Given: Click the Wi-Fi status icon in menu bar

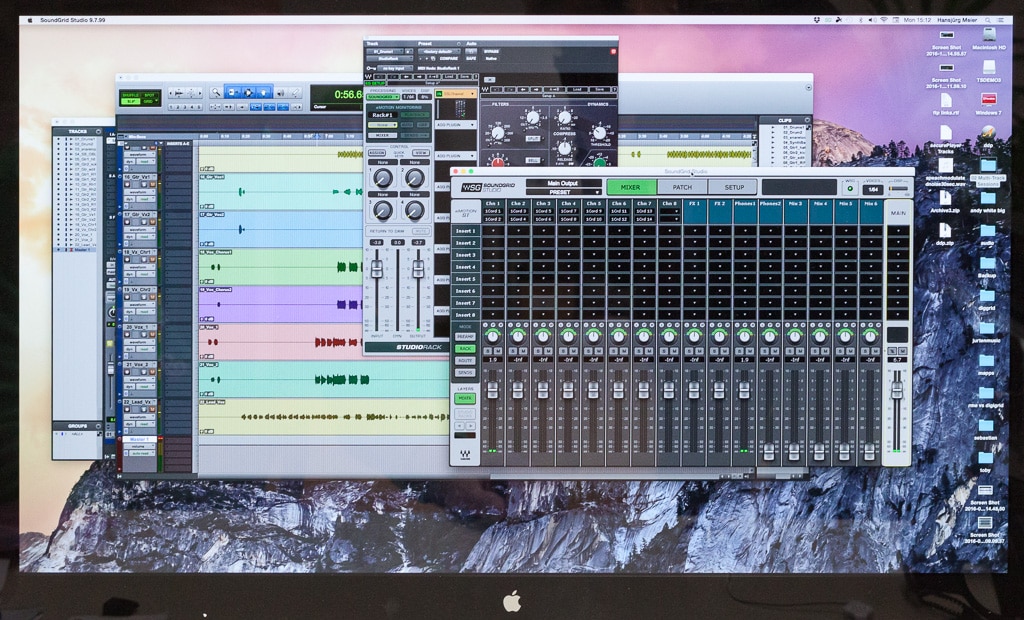Looking at the screenshot, I should [x=883, y=19].
